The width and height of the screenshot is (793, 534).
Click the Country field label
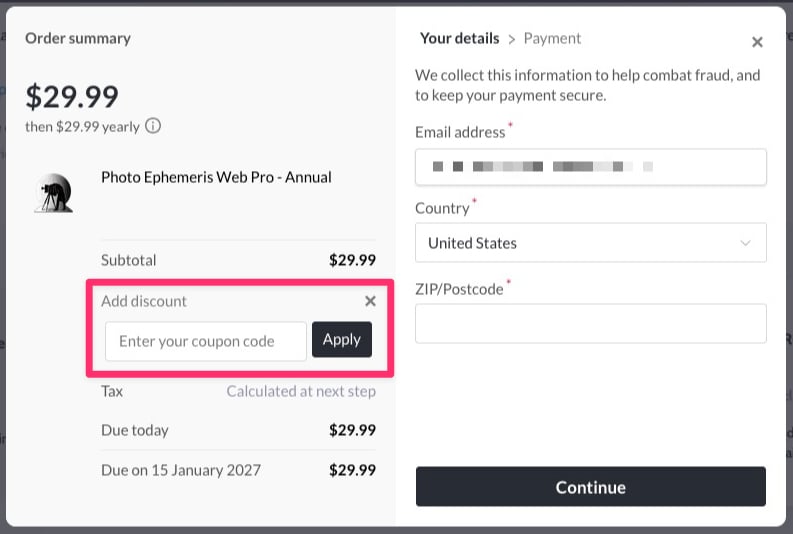click(x=441, y=208)
